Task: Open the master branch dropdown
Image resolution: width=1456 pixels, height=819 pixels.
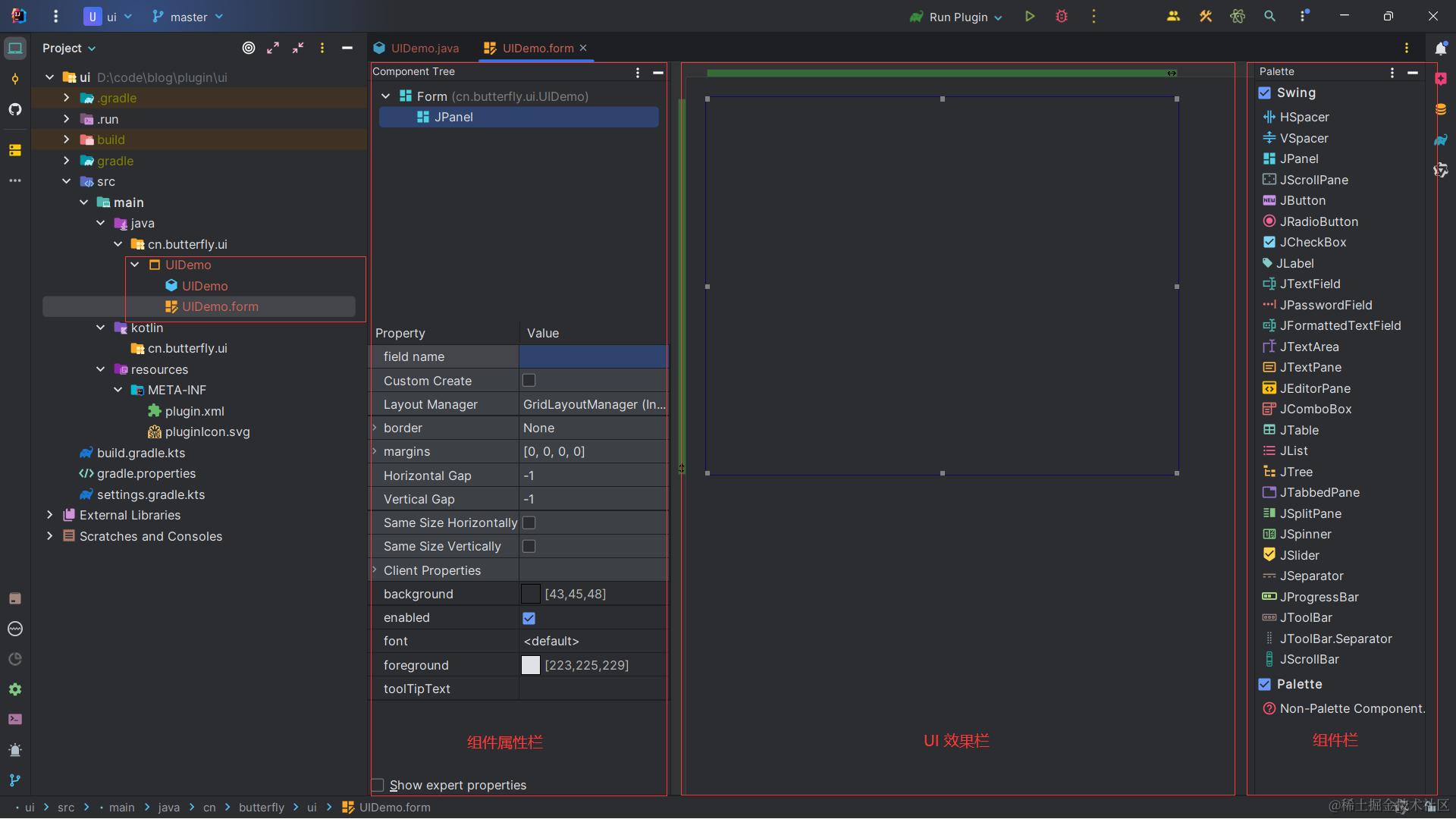Action: coord(188,17)
